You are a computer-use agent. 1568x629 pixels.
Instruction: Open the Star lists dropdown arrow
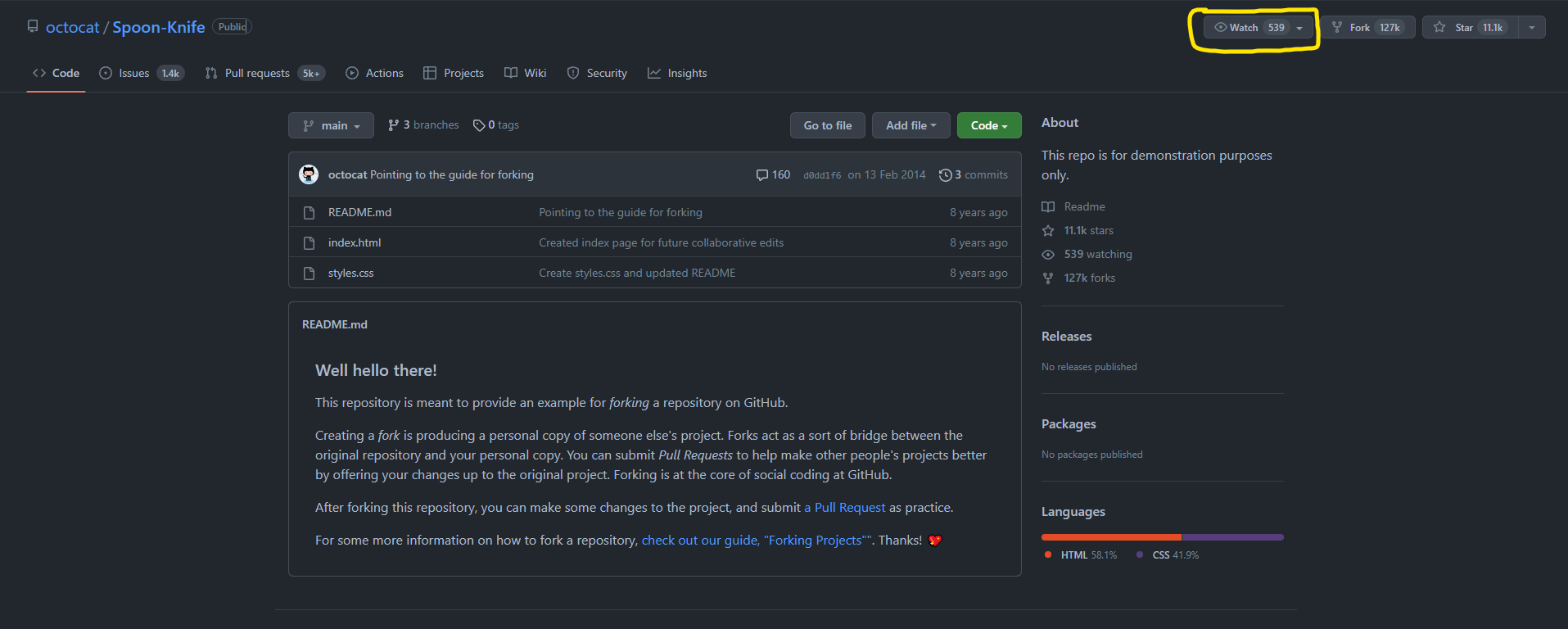click(x=1532, y=27)
